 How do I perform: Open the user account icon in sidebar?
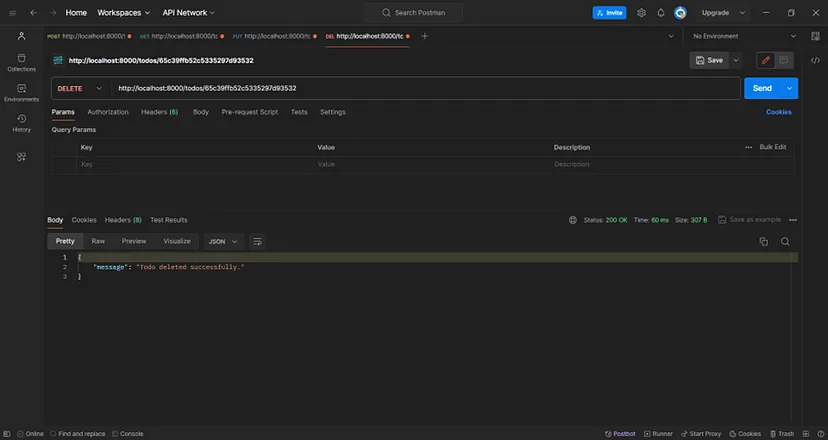point(22,36)
